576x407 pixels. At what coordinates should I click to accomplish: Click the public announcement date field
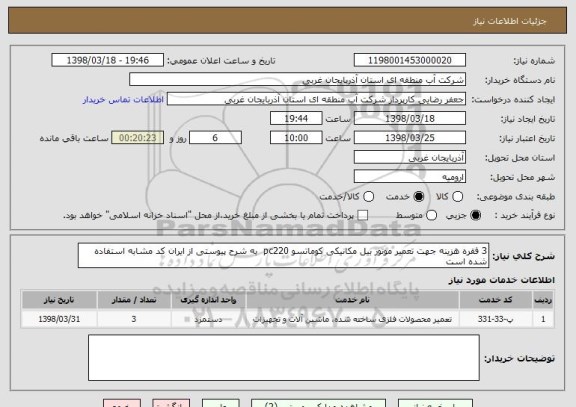click(x=108, y=60)
